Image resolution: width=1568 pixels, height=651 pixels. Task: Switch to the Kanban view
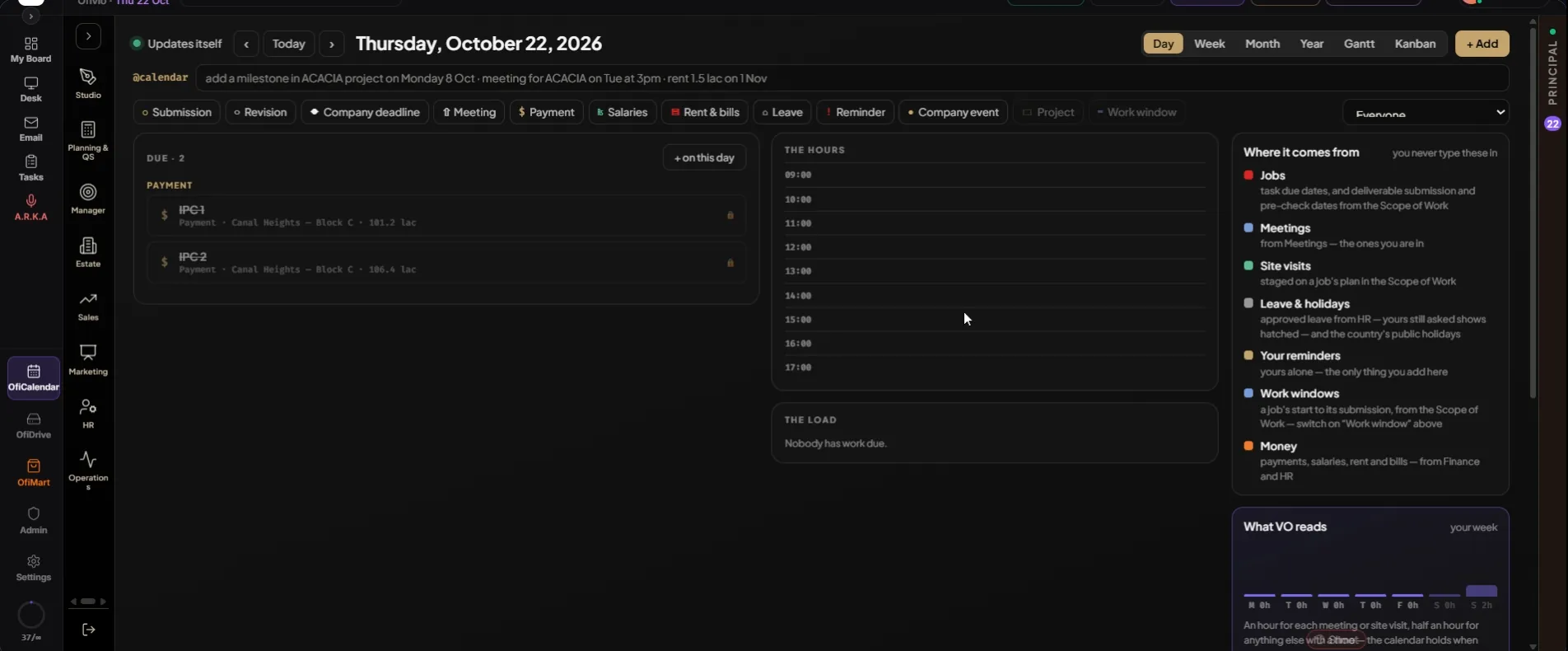1415,44
